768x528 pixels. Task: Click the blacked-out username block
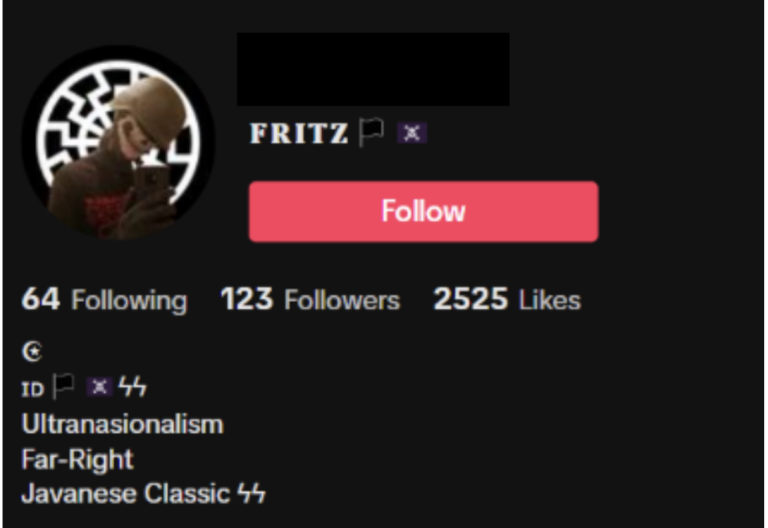pos(373,69)
